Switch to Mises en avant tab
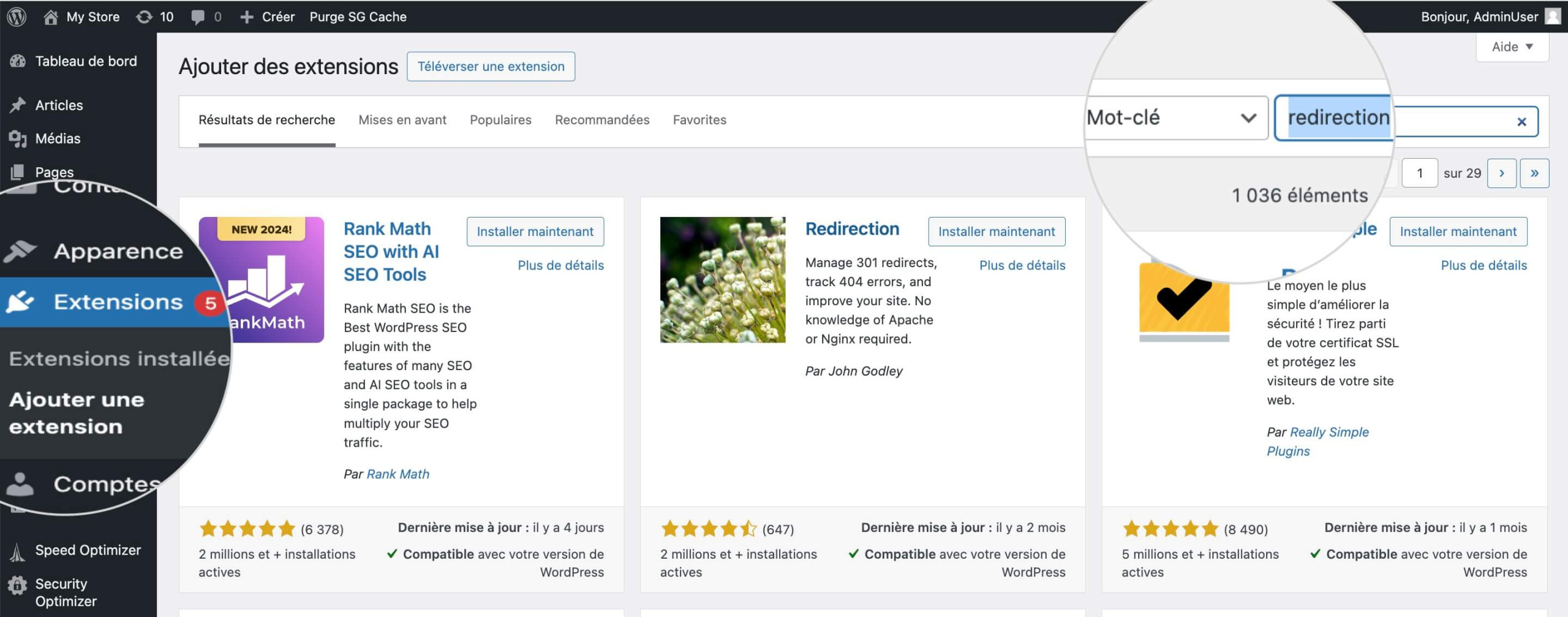1568x617 pixels. click(x=402, y=120)
